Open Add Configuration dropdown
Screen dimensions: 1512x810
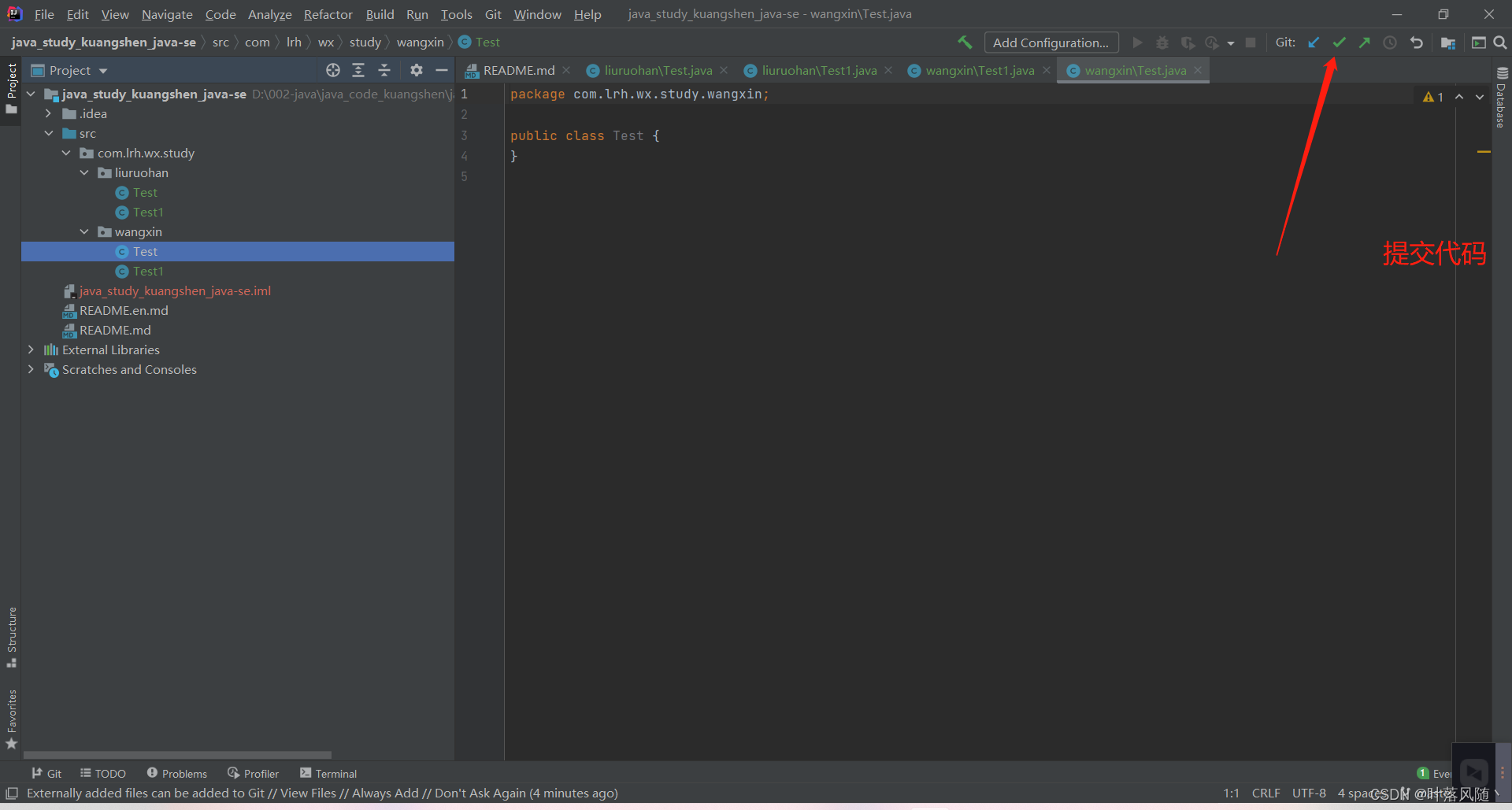point(1051,43)
